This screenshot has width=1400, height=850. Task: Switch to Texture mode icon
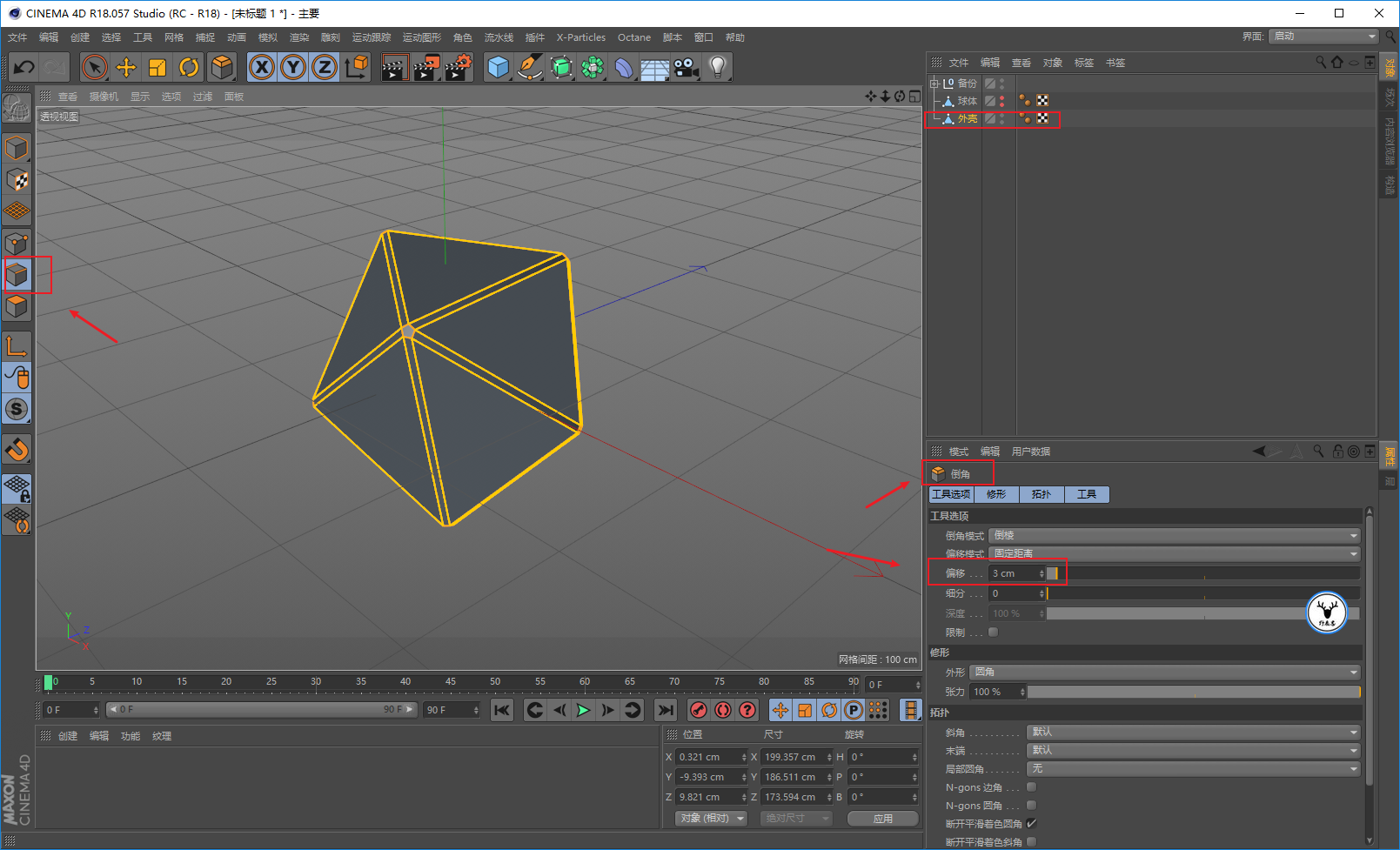pos(17,180)
